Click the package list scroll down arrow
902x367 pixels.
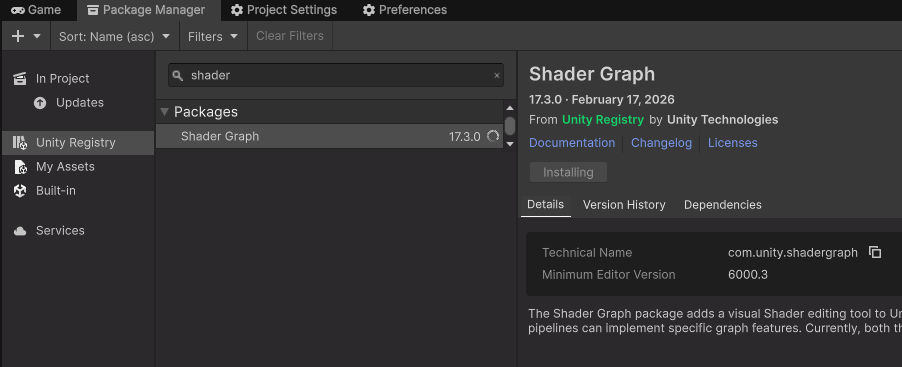tap(509, 144)
